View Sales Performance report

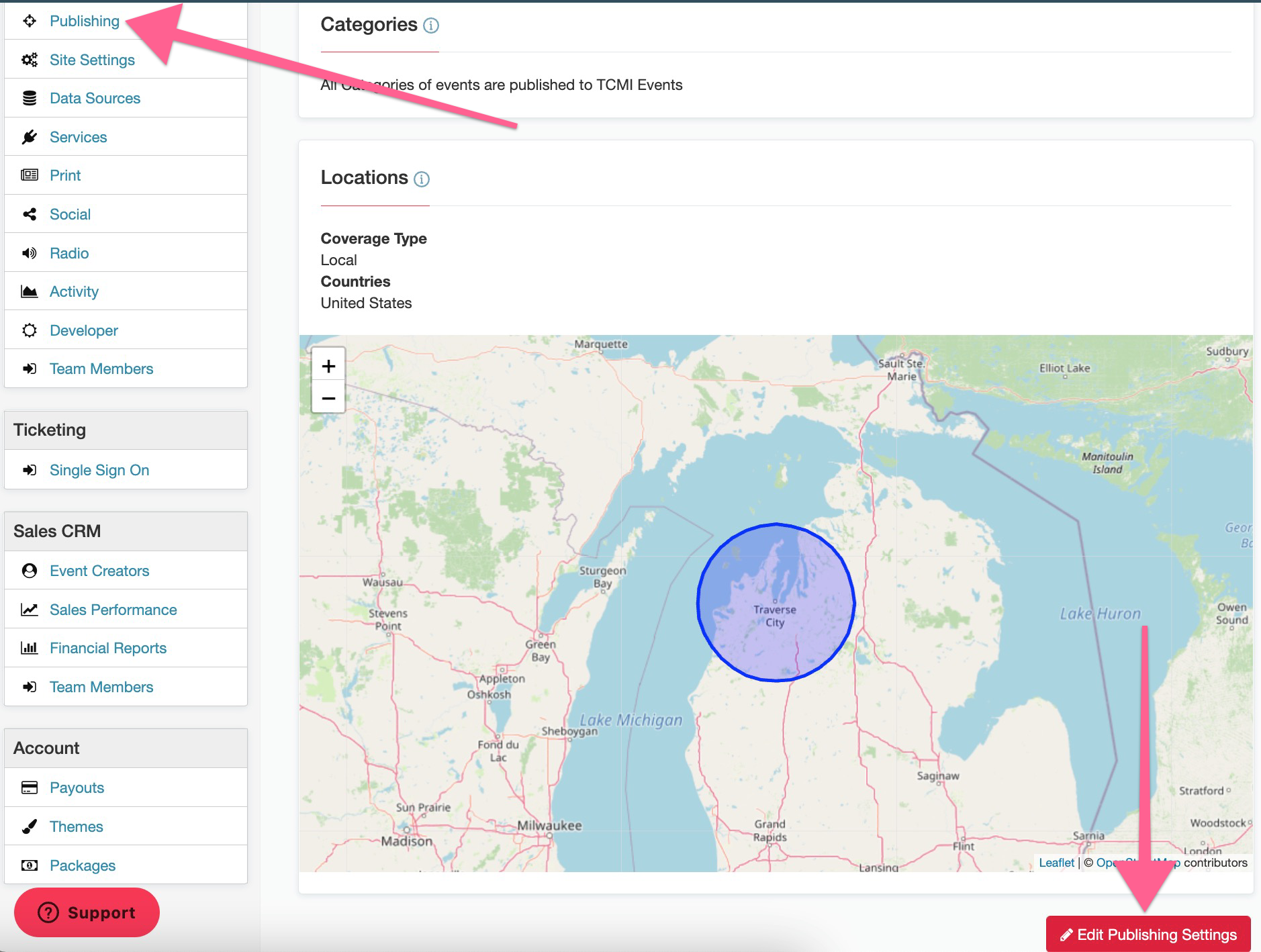pos(113,610)
